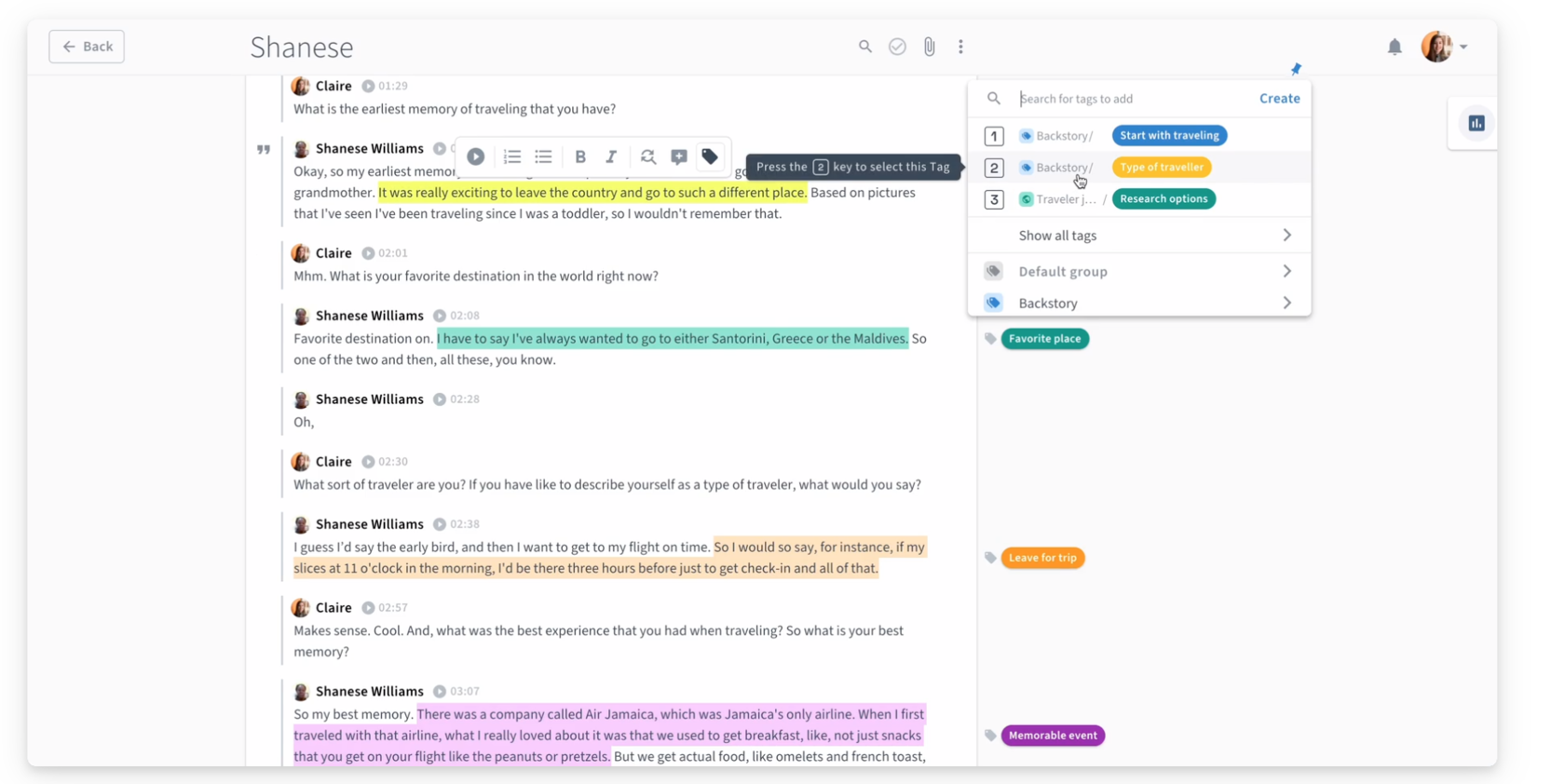The image size is (1565, 784).
Task: Open the 'Favorite place' tag
Action: point(1044,338)
